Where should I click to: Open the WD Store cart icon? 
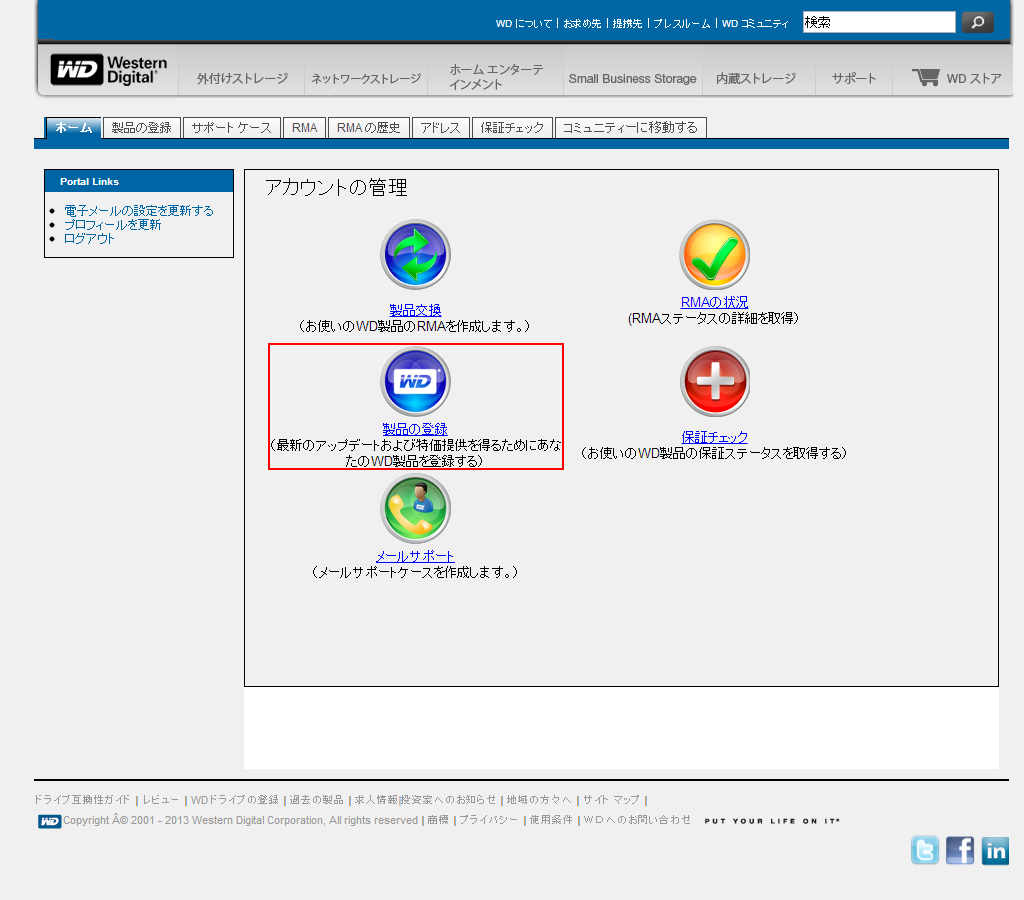[926, 77]
